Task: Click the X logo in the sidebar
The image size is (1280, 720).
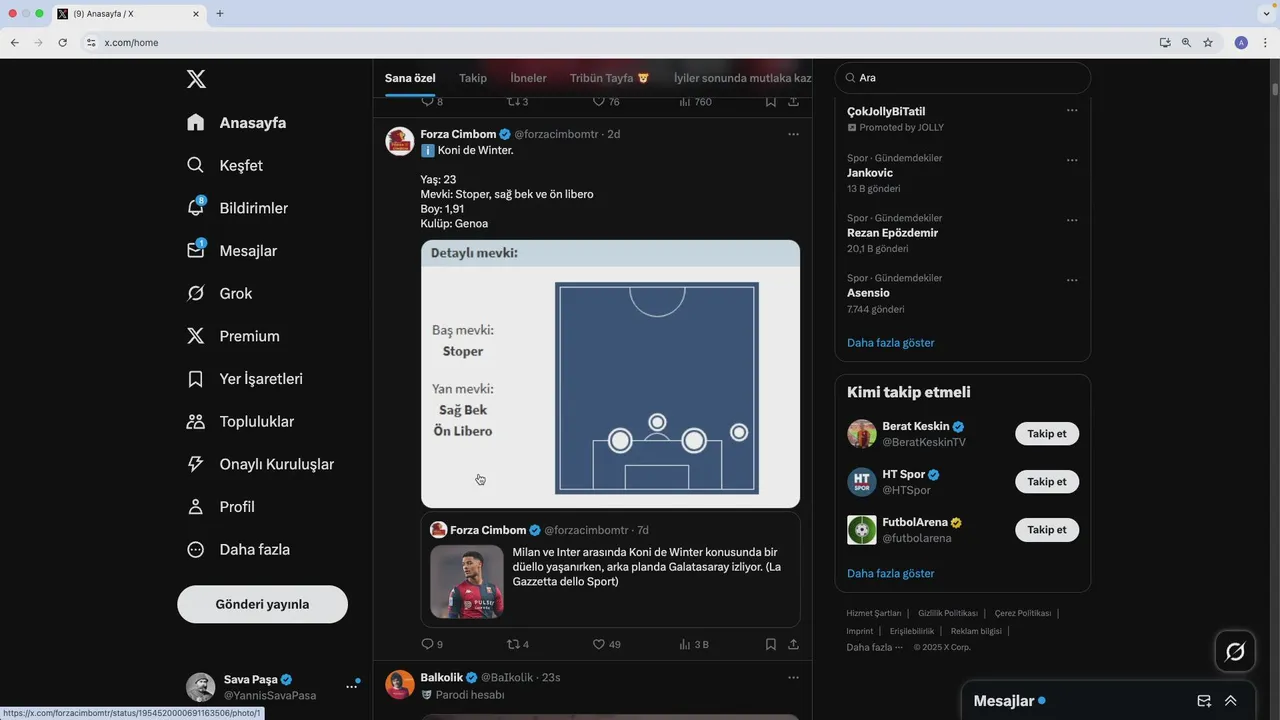Action: (196, 79)
